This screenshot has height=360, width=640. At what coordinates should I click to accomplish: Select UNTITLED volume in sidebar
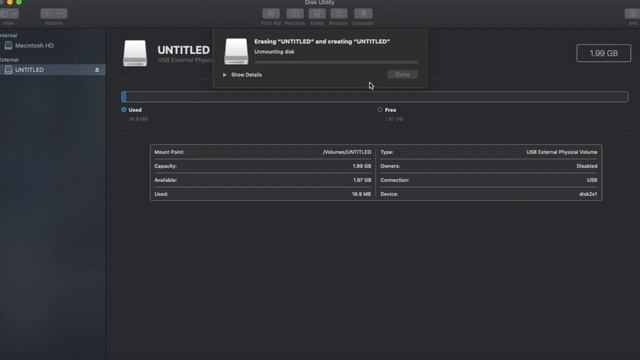coord(53,70)
